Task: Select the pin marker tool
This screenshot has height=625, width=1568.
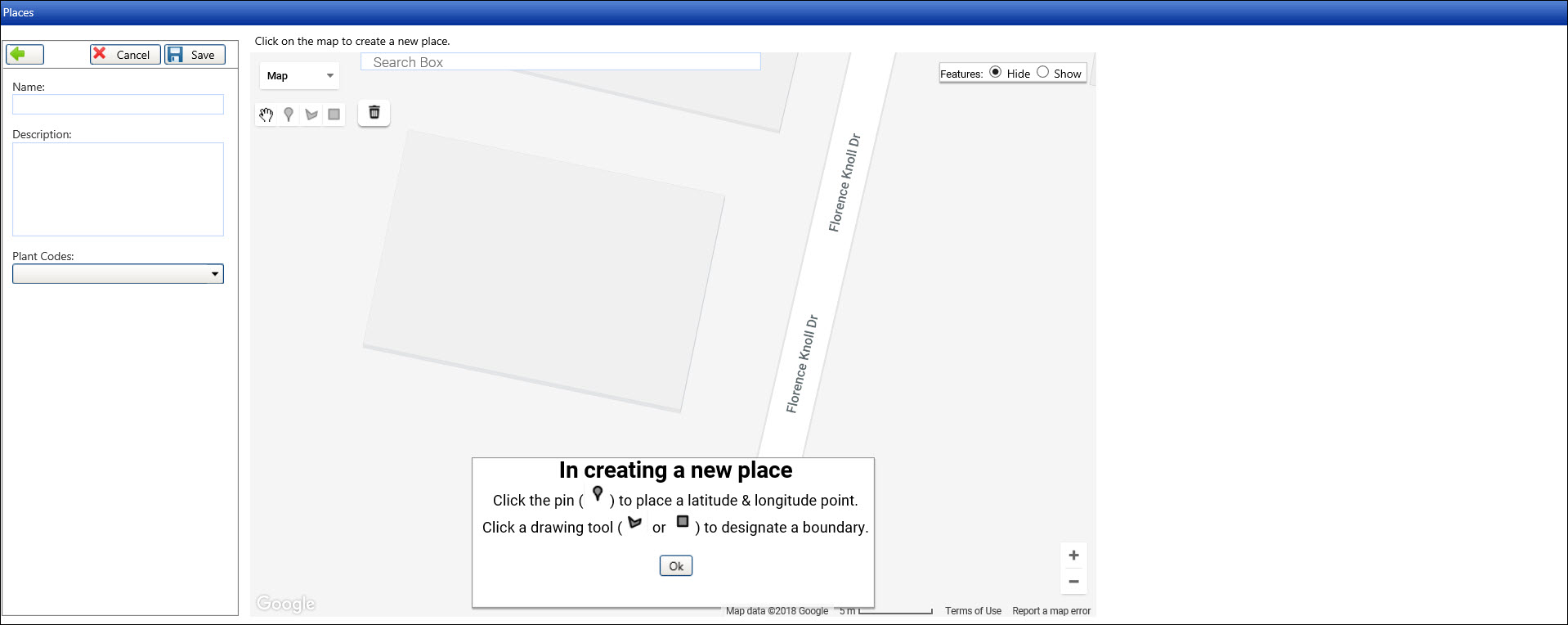Action: click(x=289, y=115)
